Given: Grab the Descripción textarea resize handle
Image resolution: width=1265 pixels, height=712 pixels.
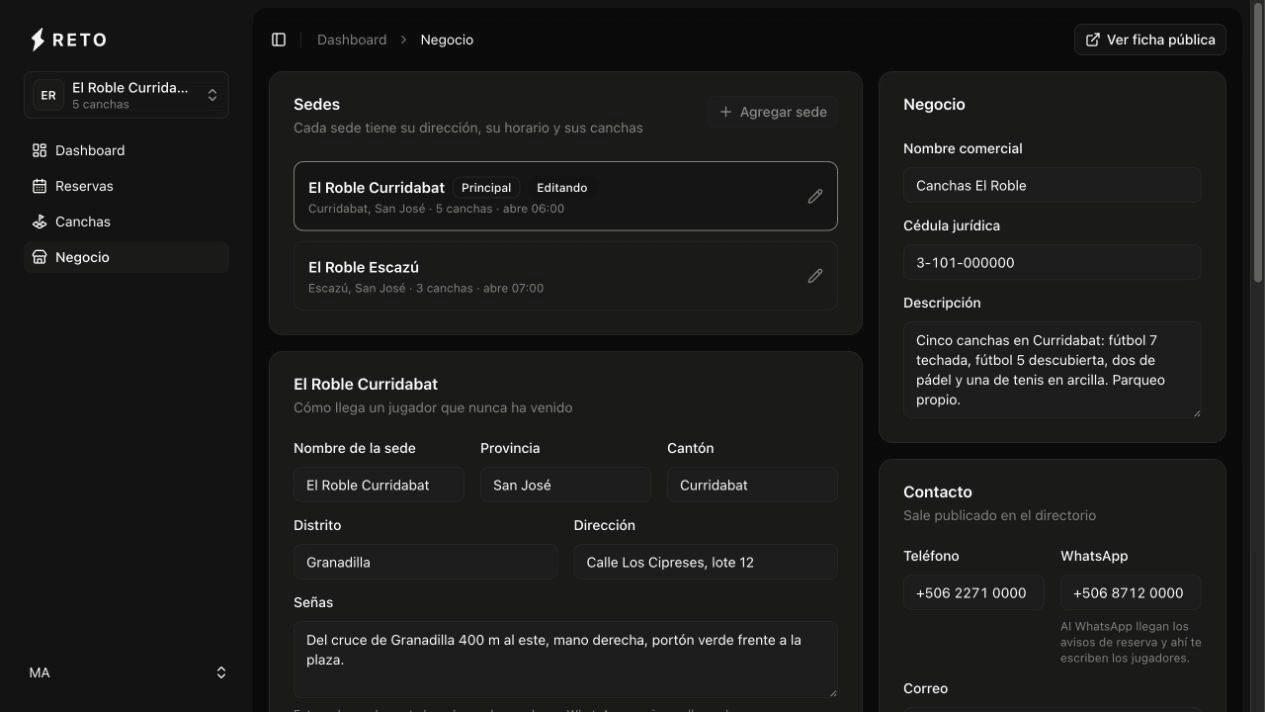Looking at the screenshot, I should [x=1195, y=412].
